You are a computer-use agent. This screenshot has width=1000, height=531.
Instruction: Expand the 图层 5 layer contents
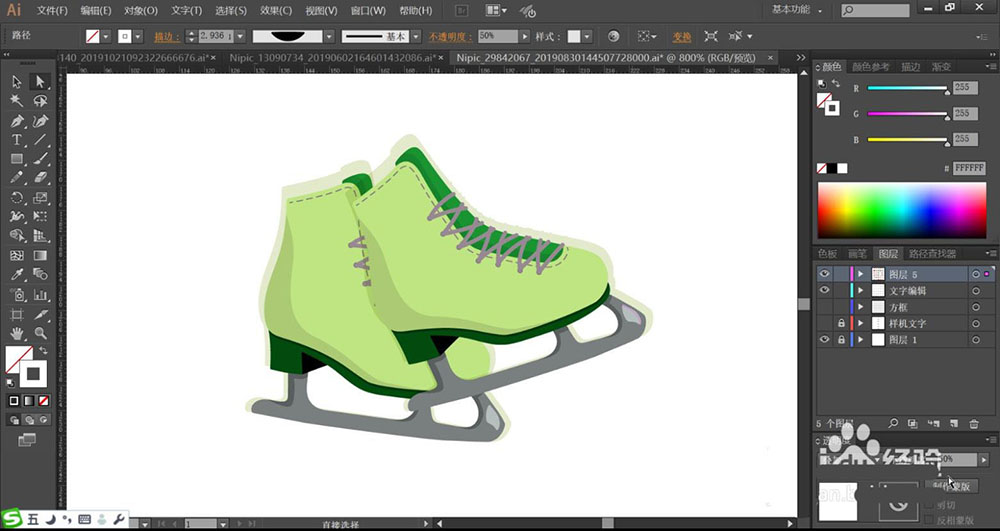tap(860, 274)
